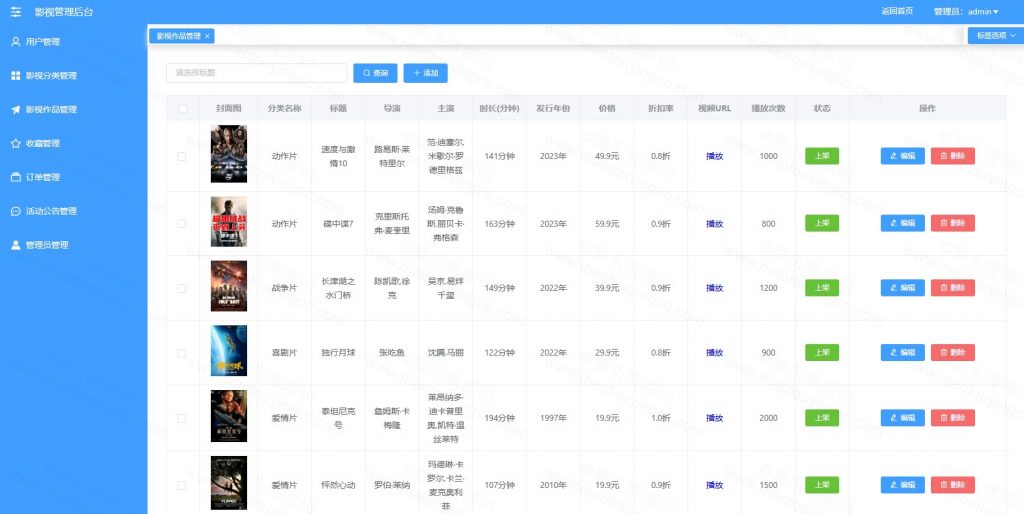Check the row checkbox for 速度与激情10
This screenshot has width=1024, height=514.
(182, 157)
